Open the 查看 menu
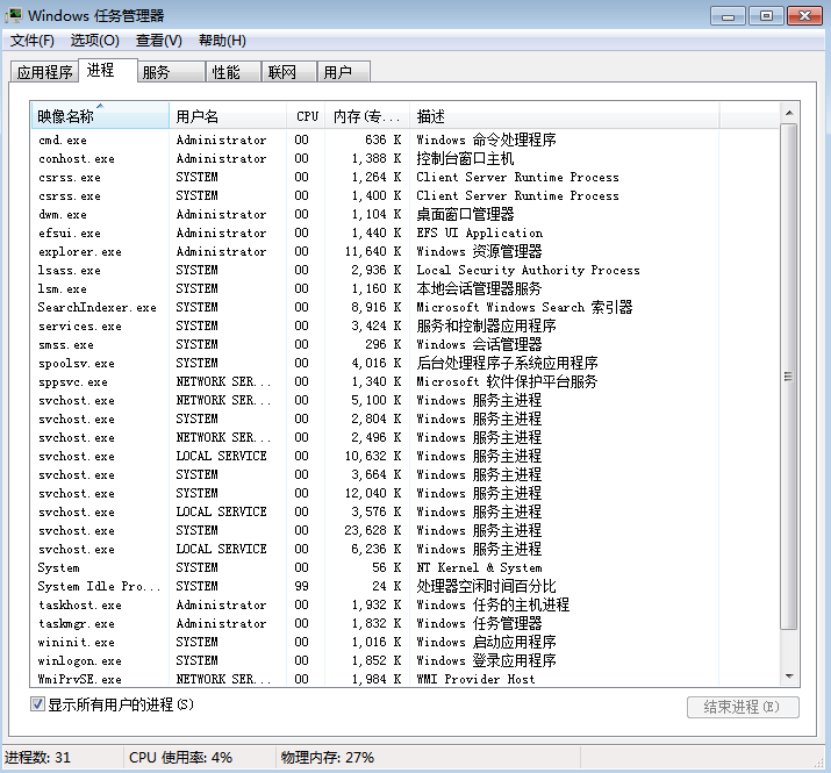 point(156,41)
